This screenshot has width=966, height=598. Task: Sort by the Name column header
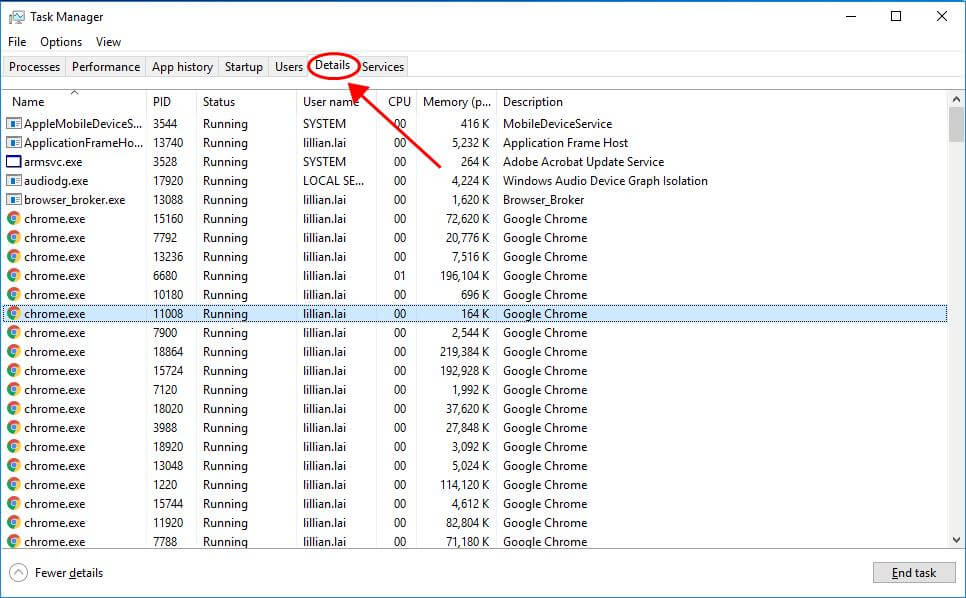pos(75,102)
